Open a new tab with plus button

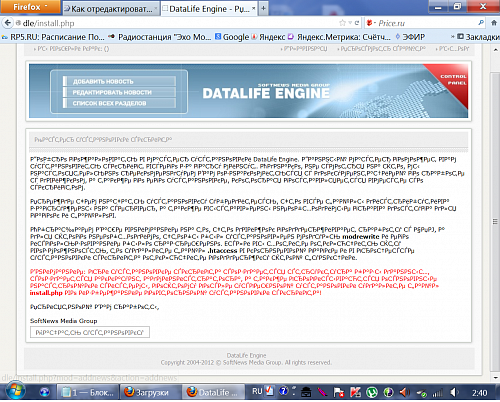coord(263,9)
